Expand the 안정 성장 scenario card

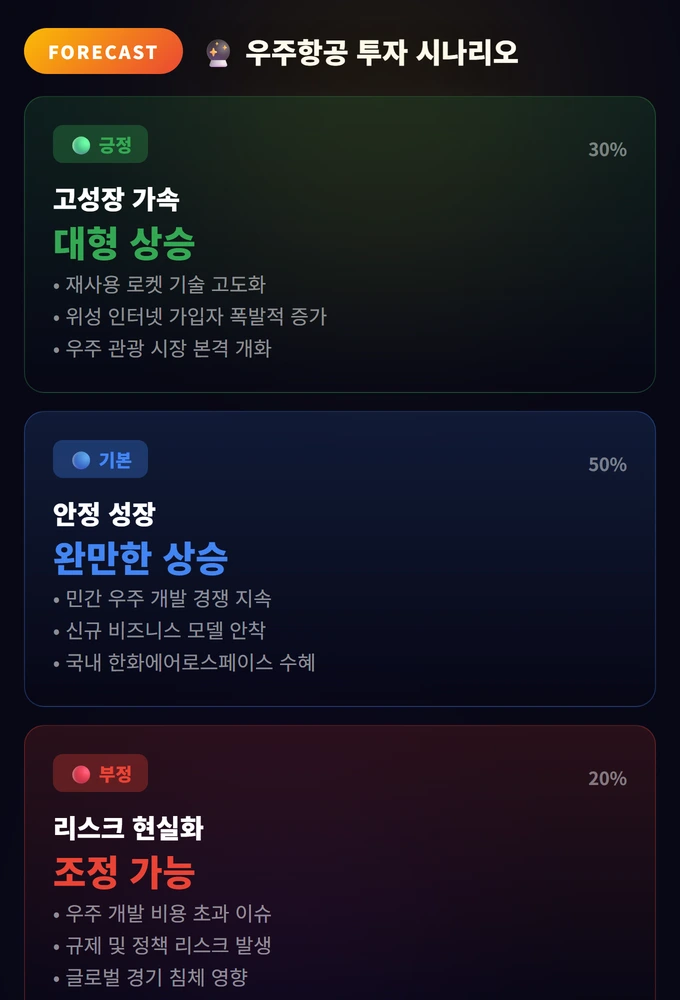coord(340,556)
